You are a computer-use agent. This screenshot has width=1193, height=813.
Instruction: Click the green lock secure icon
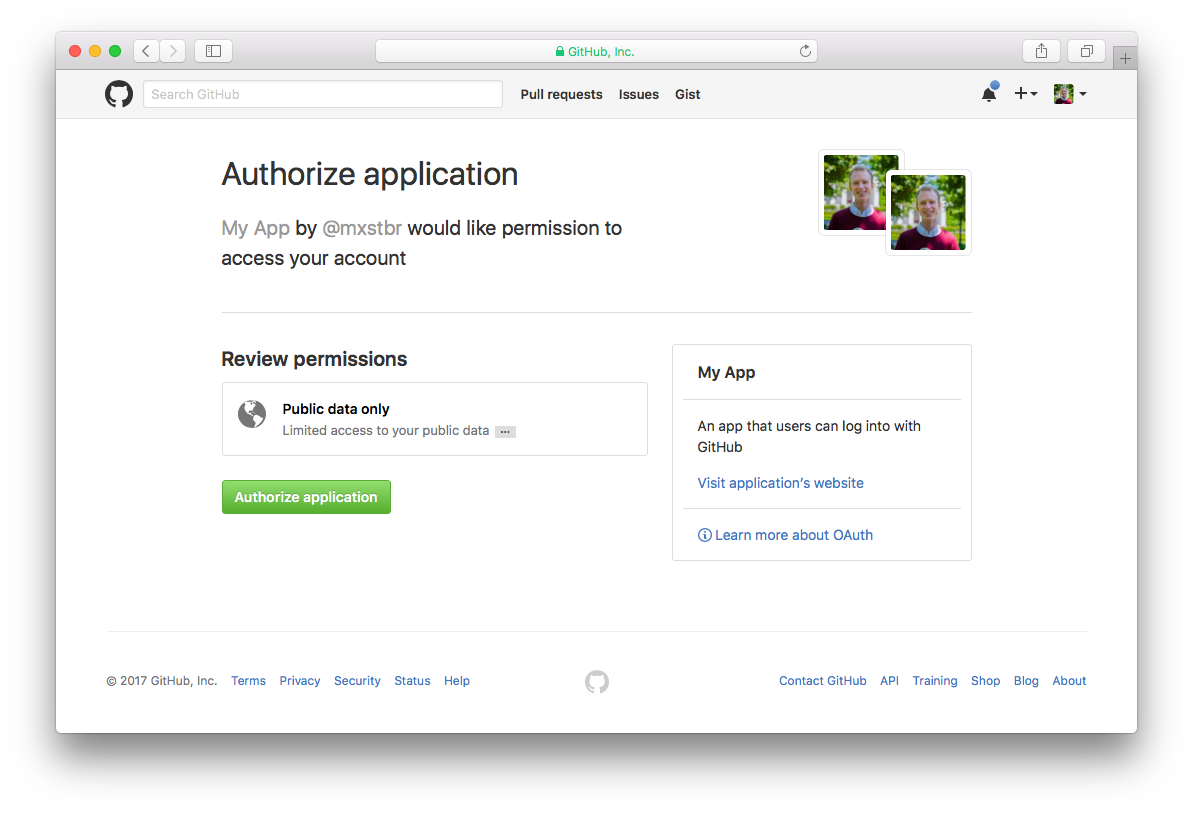[560, 51]
